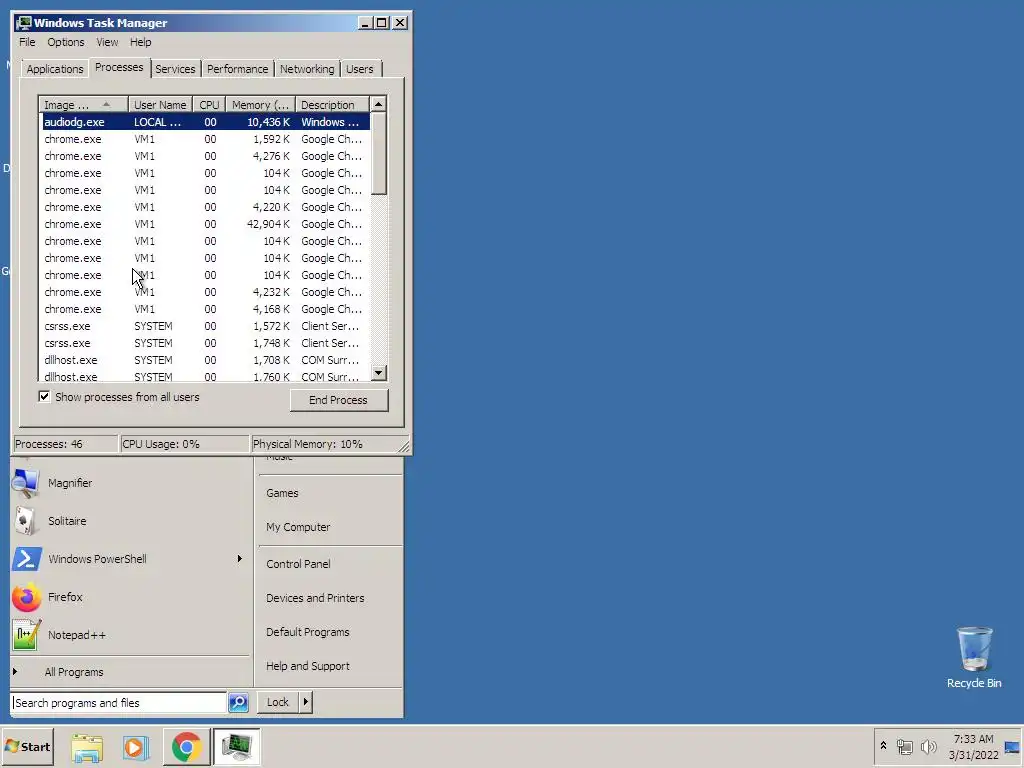
Task: Sort by Description column header
Action: [x=332, y=105]
